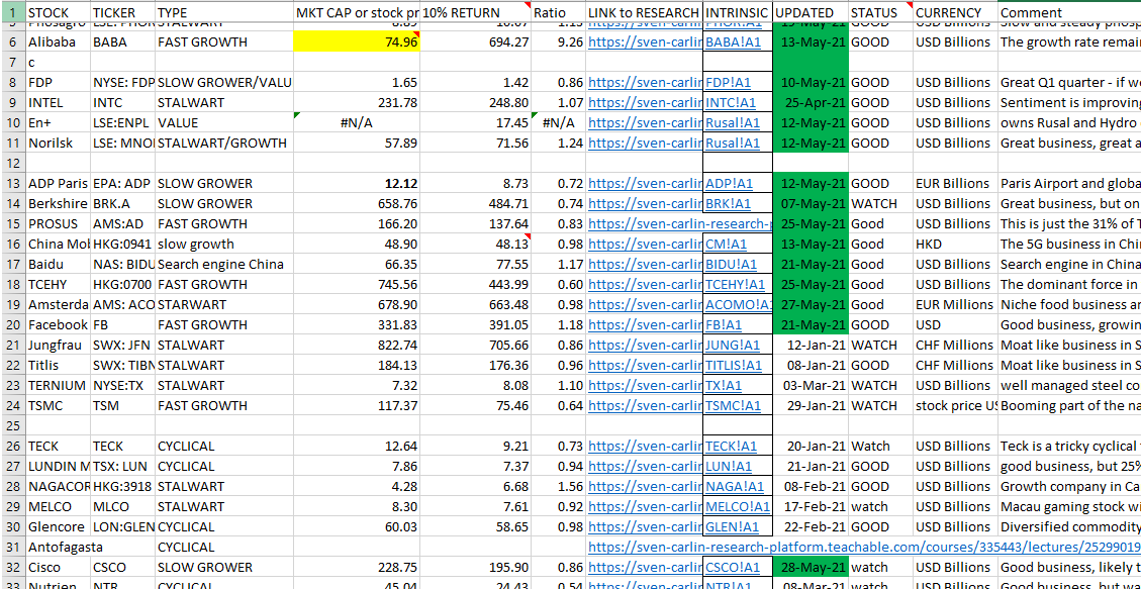Select WATCH status cell for TERNIUM
Viewport: 1145px width, 592px height.
coord(881,385)
